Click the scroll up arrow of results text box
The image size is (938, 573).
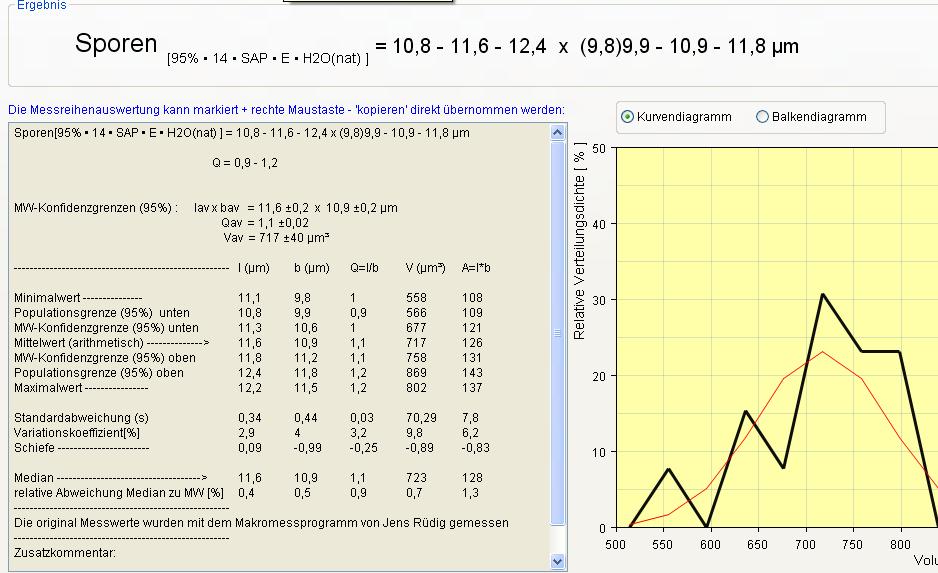pos(558,132)
